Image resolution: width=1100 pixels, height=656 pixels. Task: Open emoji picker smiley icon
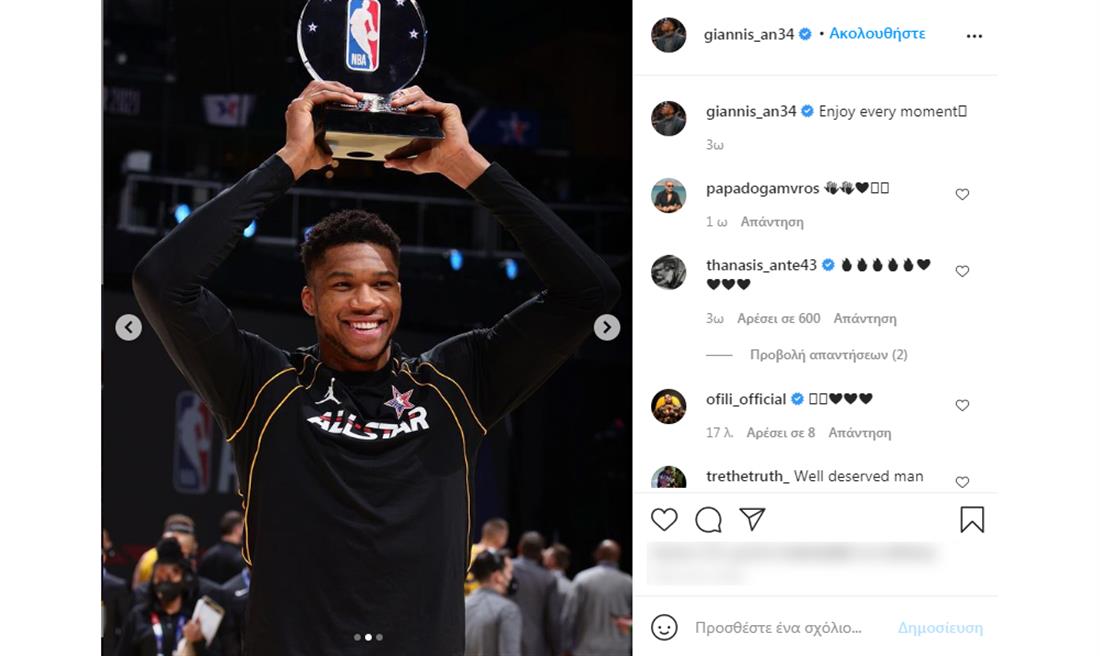[x=664, y=627]
